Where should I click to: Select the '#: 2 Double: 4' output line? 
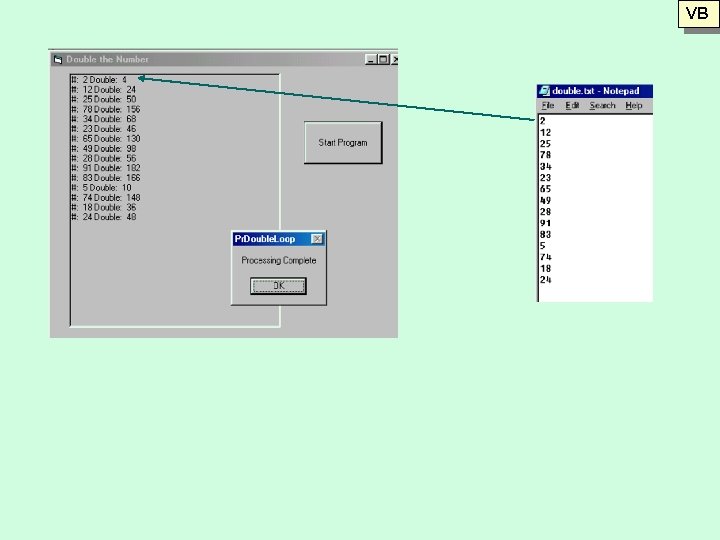point(99,80)
